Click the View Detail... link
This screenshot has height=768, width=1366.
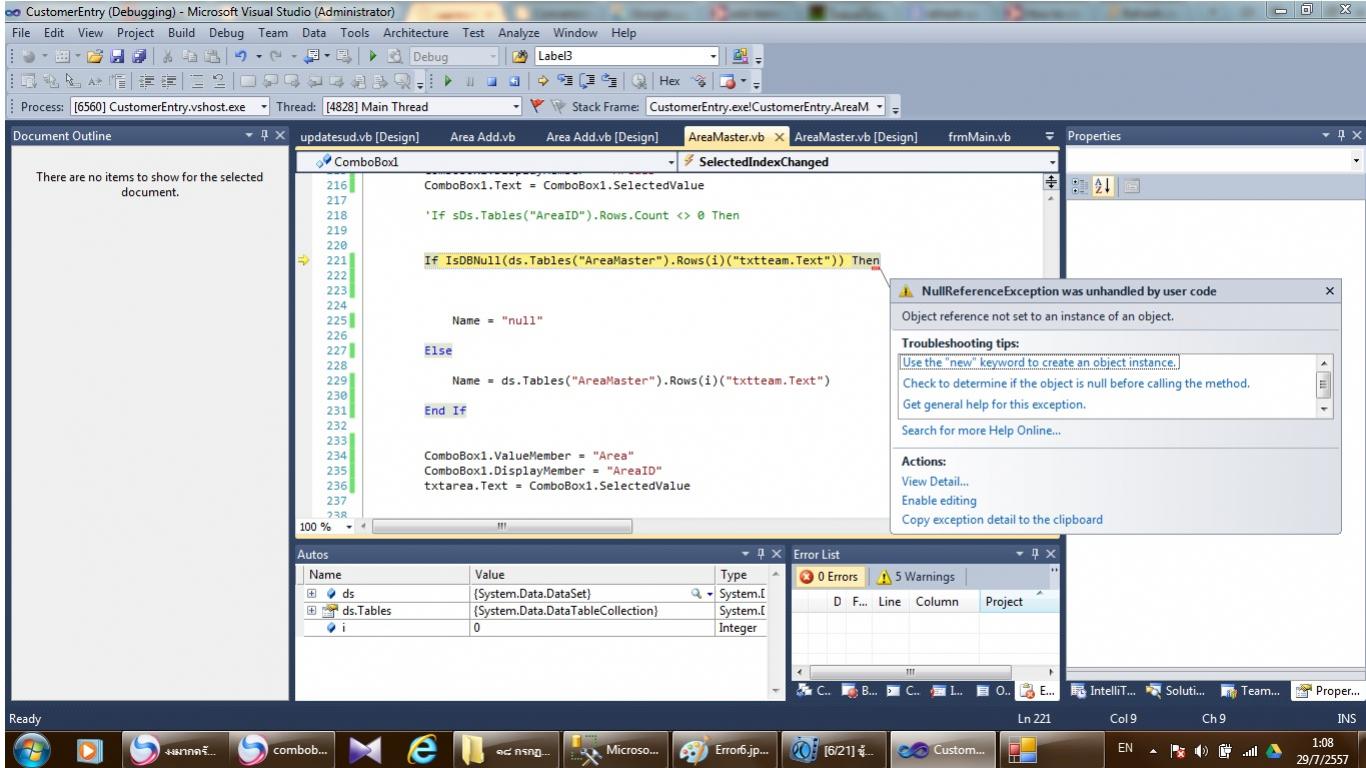pyautogui.click(x=934, y=481)
